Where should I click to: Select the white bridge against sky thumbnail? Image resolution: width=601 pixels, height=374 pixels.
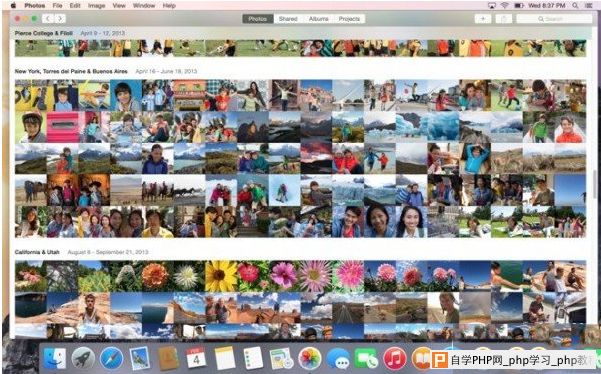pos(348,95)
